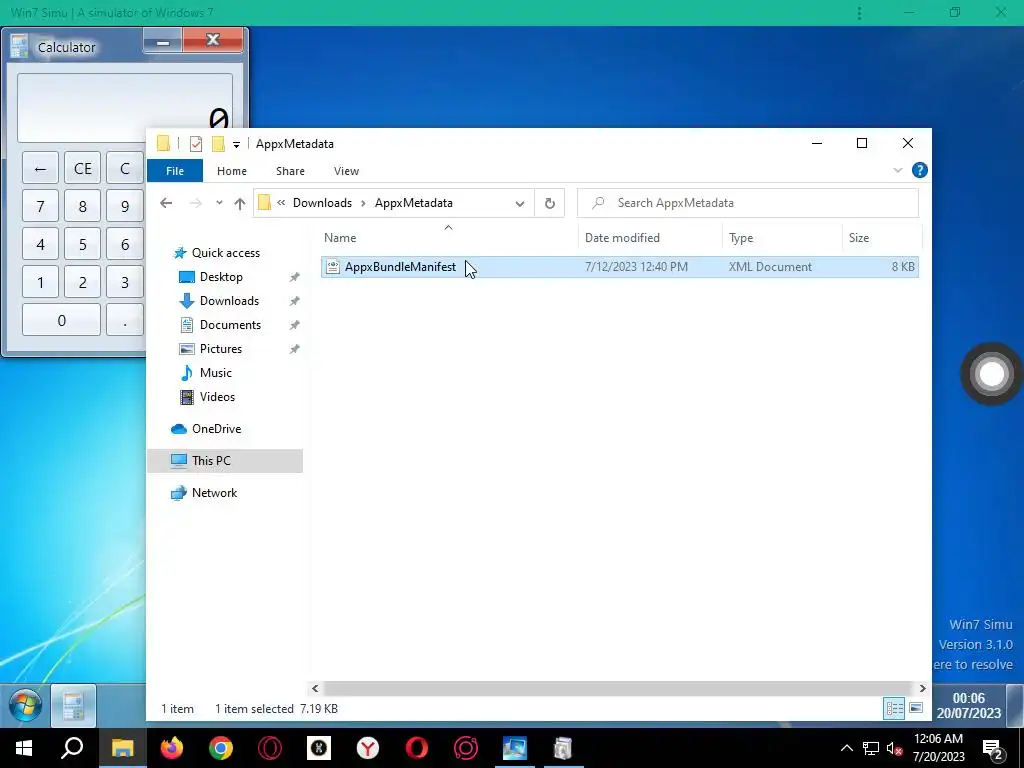Switch to the View ribbon tab
1024x768 pixels.
(346, 170)
